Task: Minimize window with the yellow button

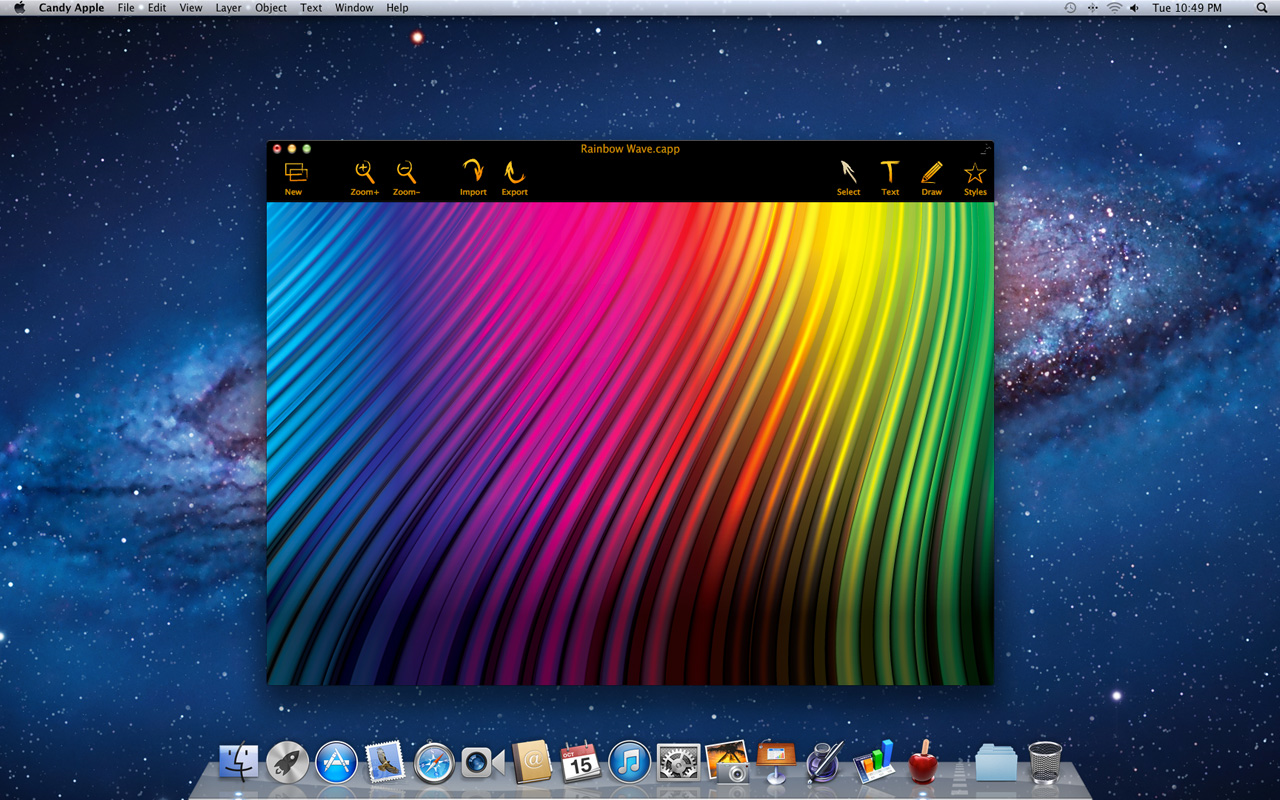Action: 292,149
